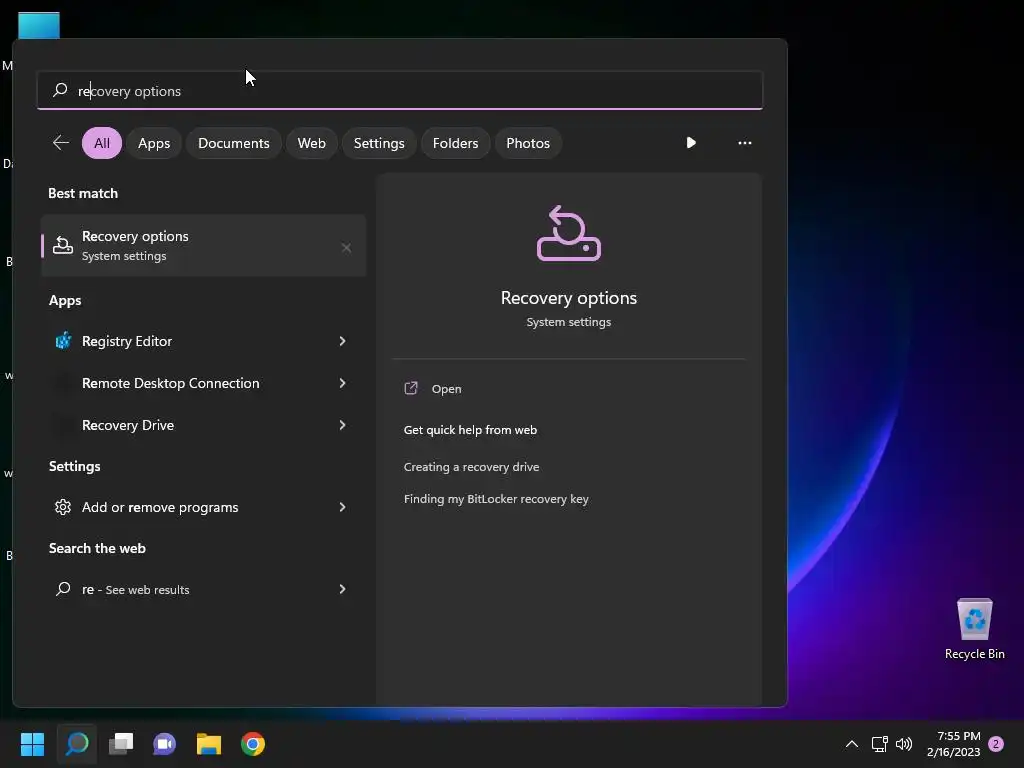
Task: Expand the Recovery Drive chevron
Action: [x=342, y=425]
